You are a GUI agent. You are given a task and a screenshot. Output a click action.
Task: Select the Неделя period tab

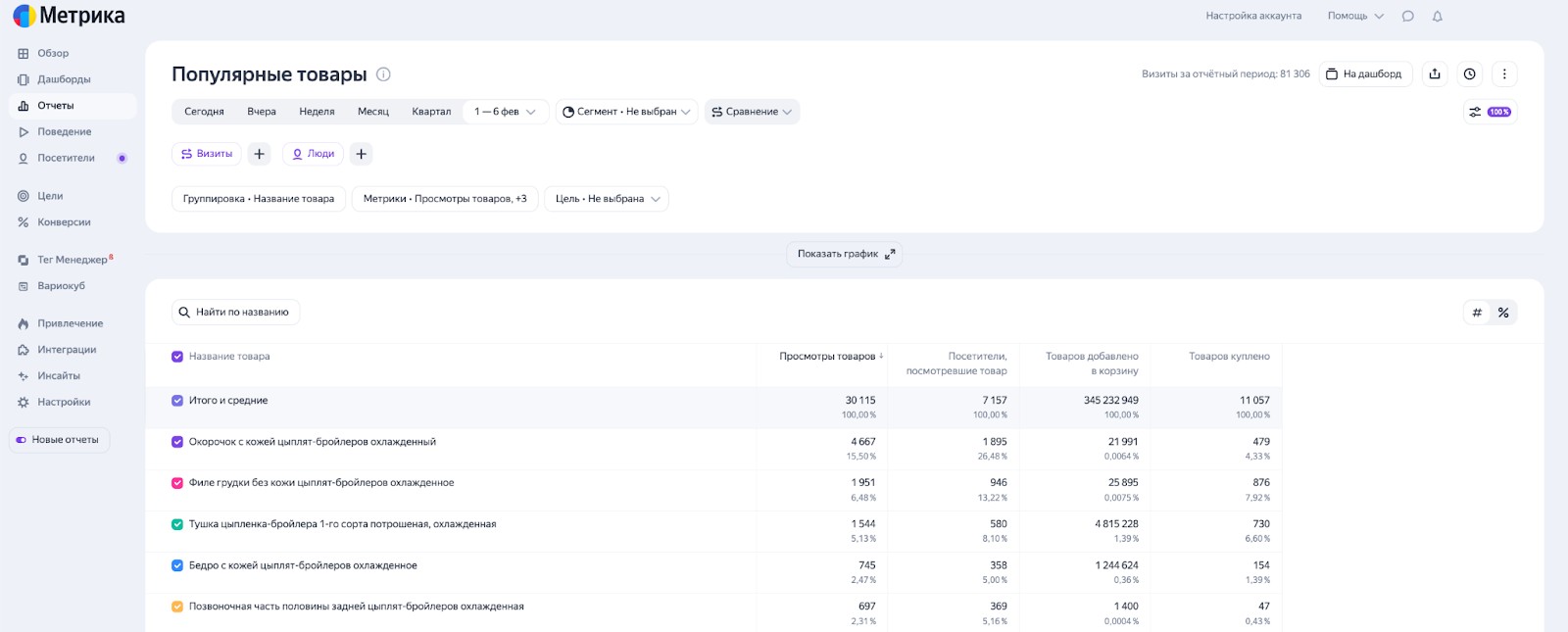(x=317, y=112)
